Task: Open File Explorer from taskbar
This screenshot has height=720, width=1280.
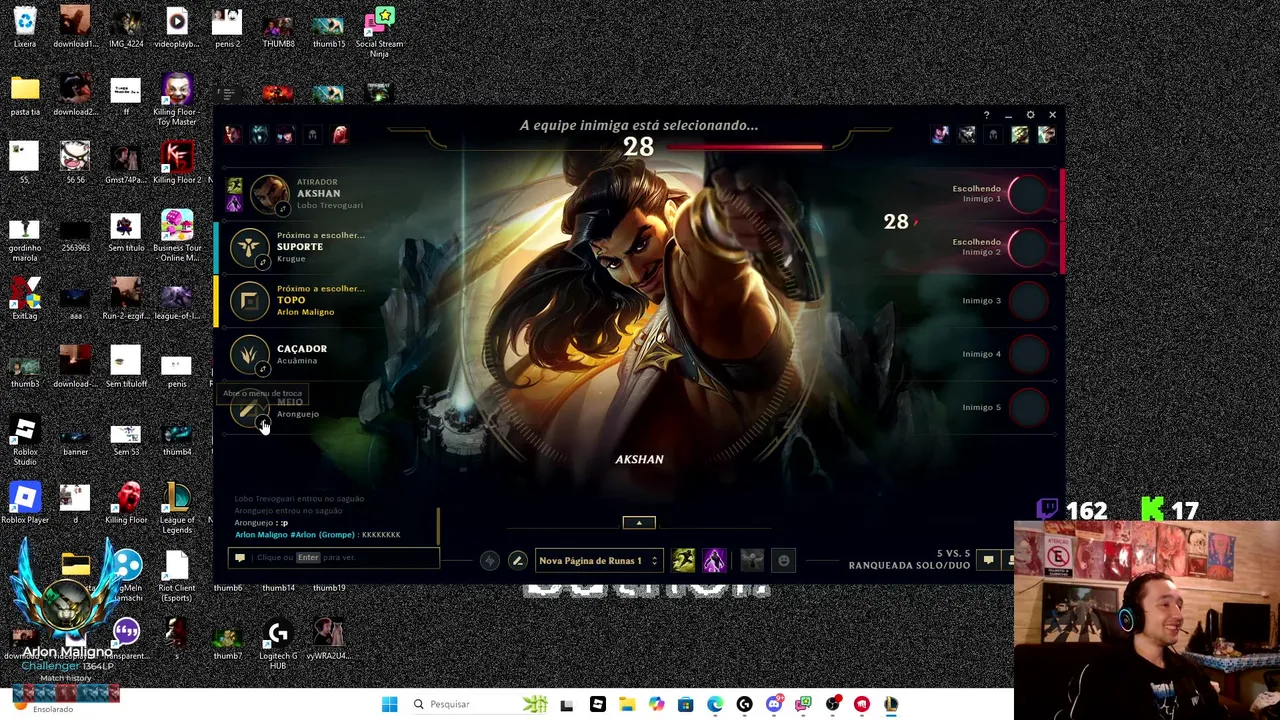Action: (627, 704)
